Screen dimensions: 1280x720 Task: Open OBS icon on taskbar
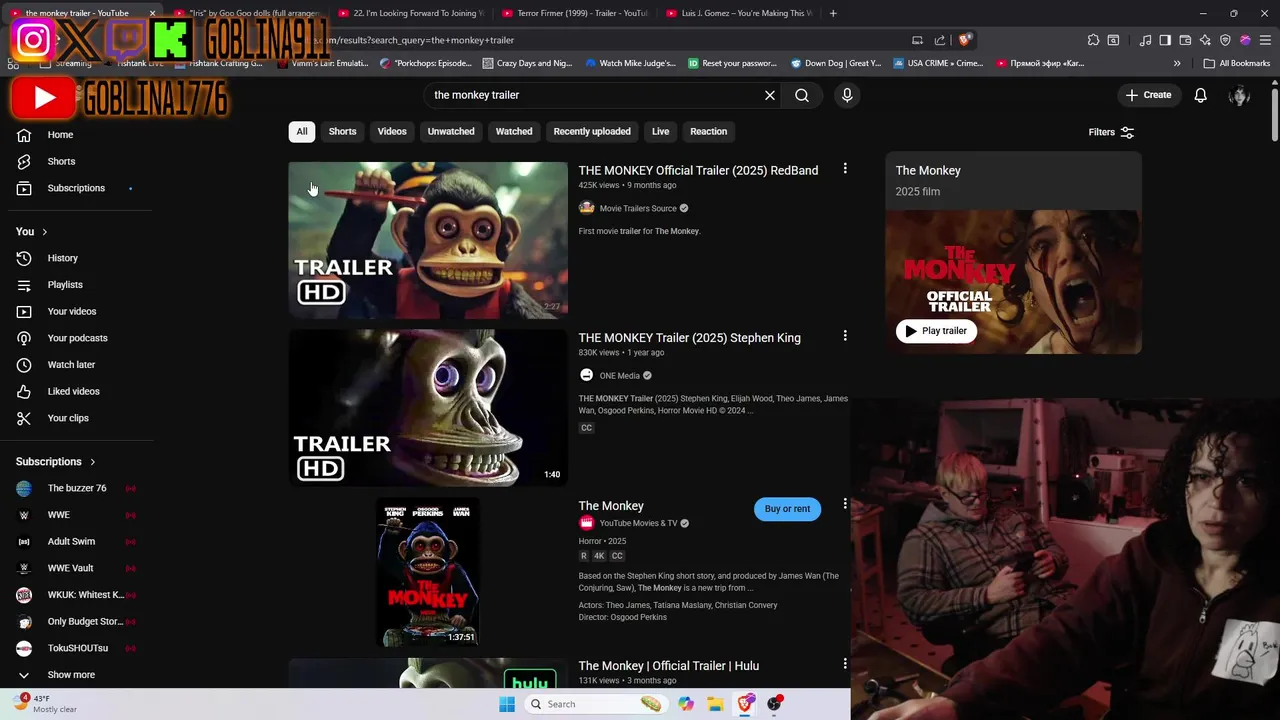point(774,704)
